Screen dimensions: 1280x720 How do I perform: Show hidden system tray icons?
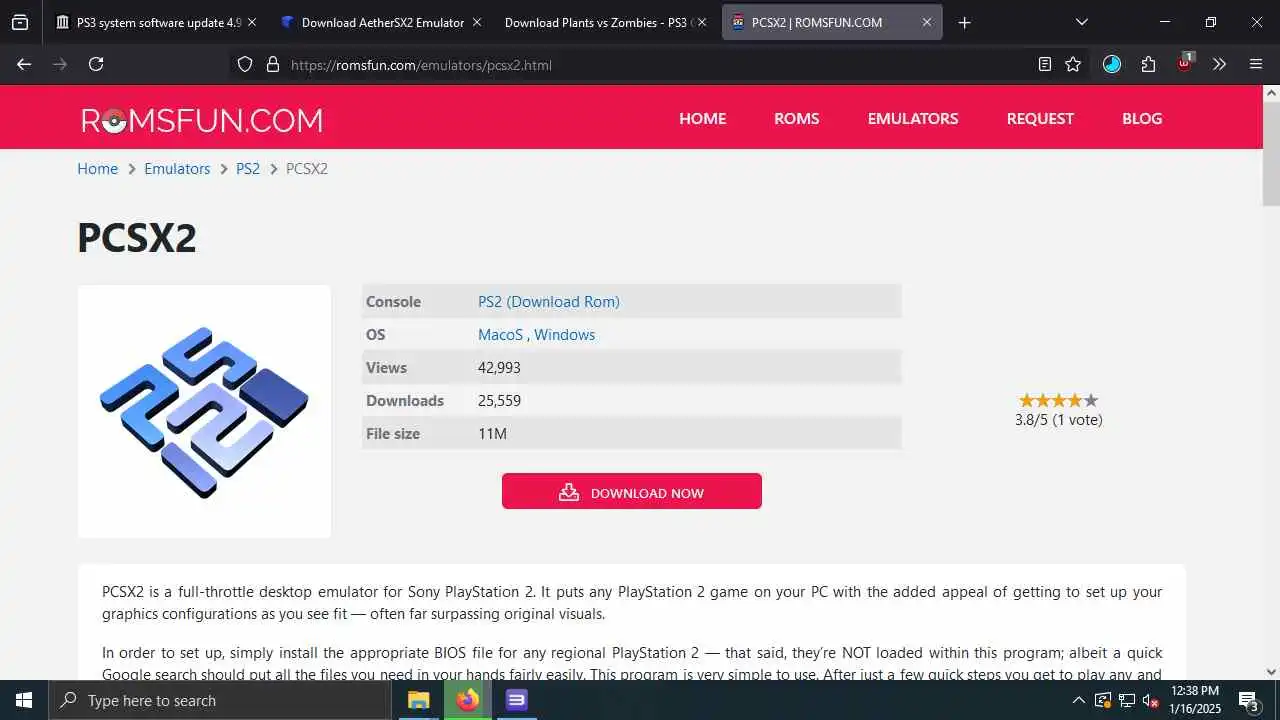(1079, 700)
